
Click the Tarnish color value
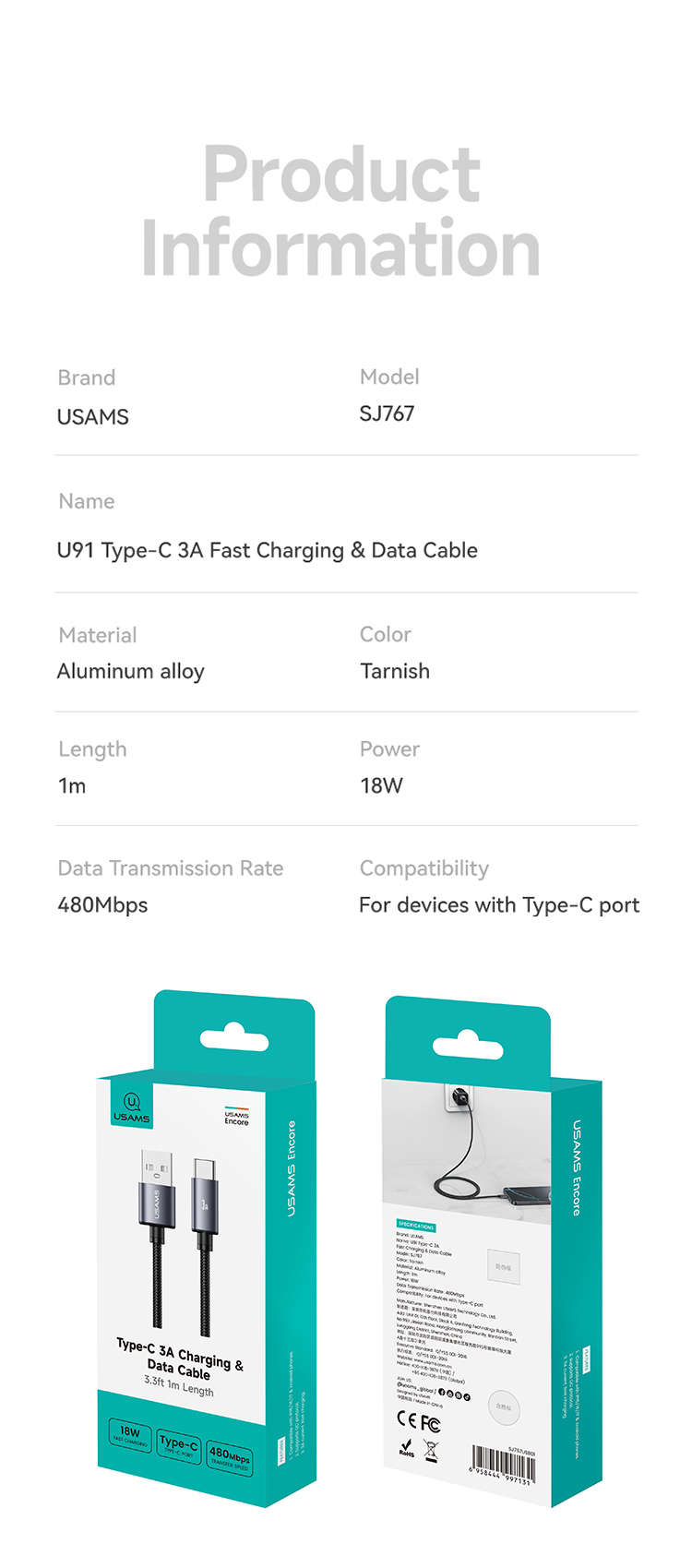tap(395, 671)
